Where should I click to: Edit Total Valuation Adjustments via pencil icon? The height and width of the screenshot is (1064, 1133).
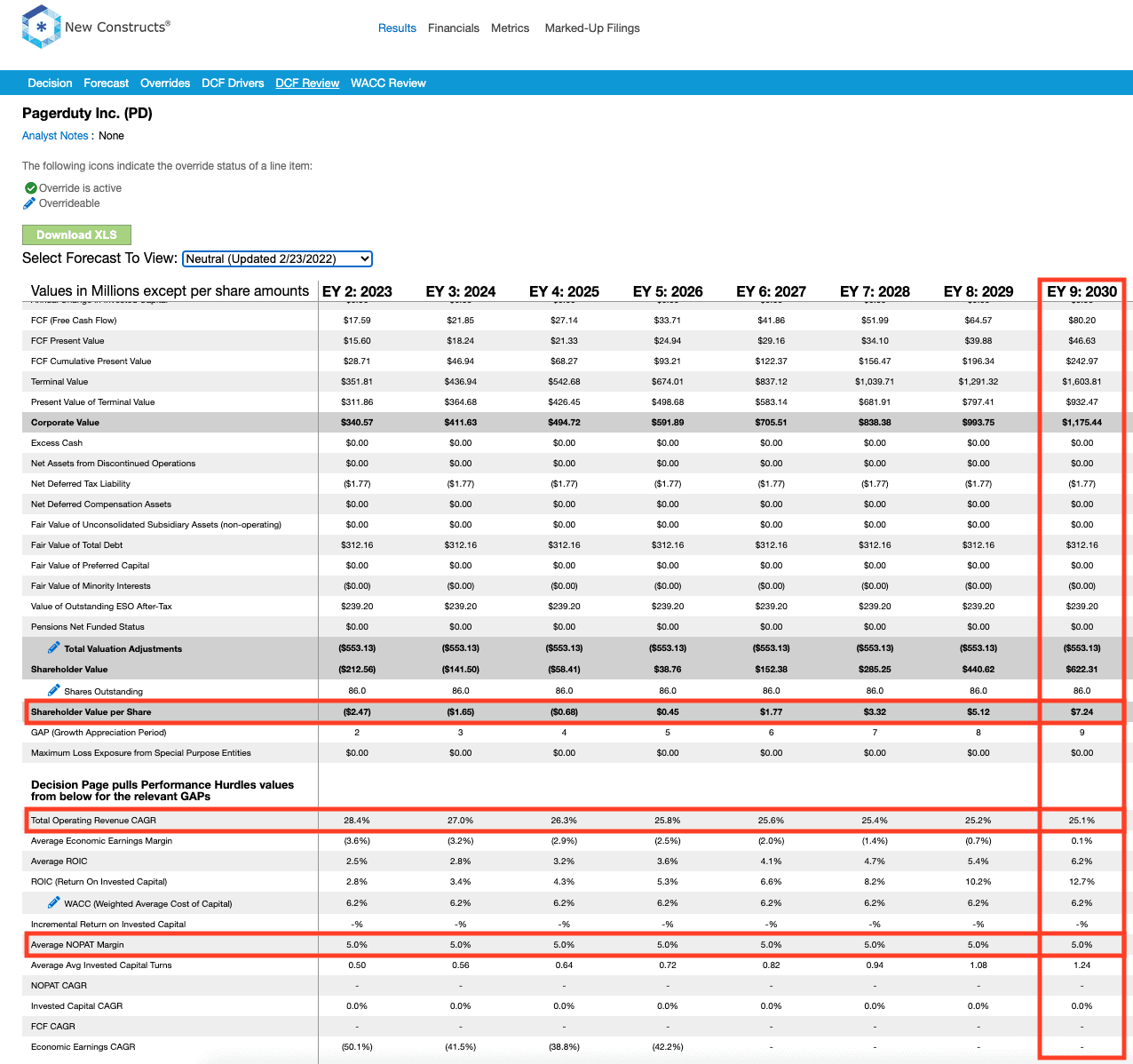(54, 648)
